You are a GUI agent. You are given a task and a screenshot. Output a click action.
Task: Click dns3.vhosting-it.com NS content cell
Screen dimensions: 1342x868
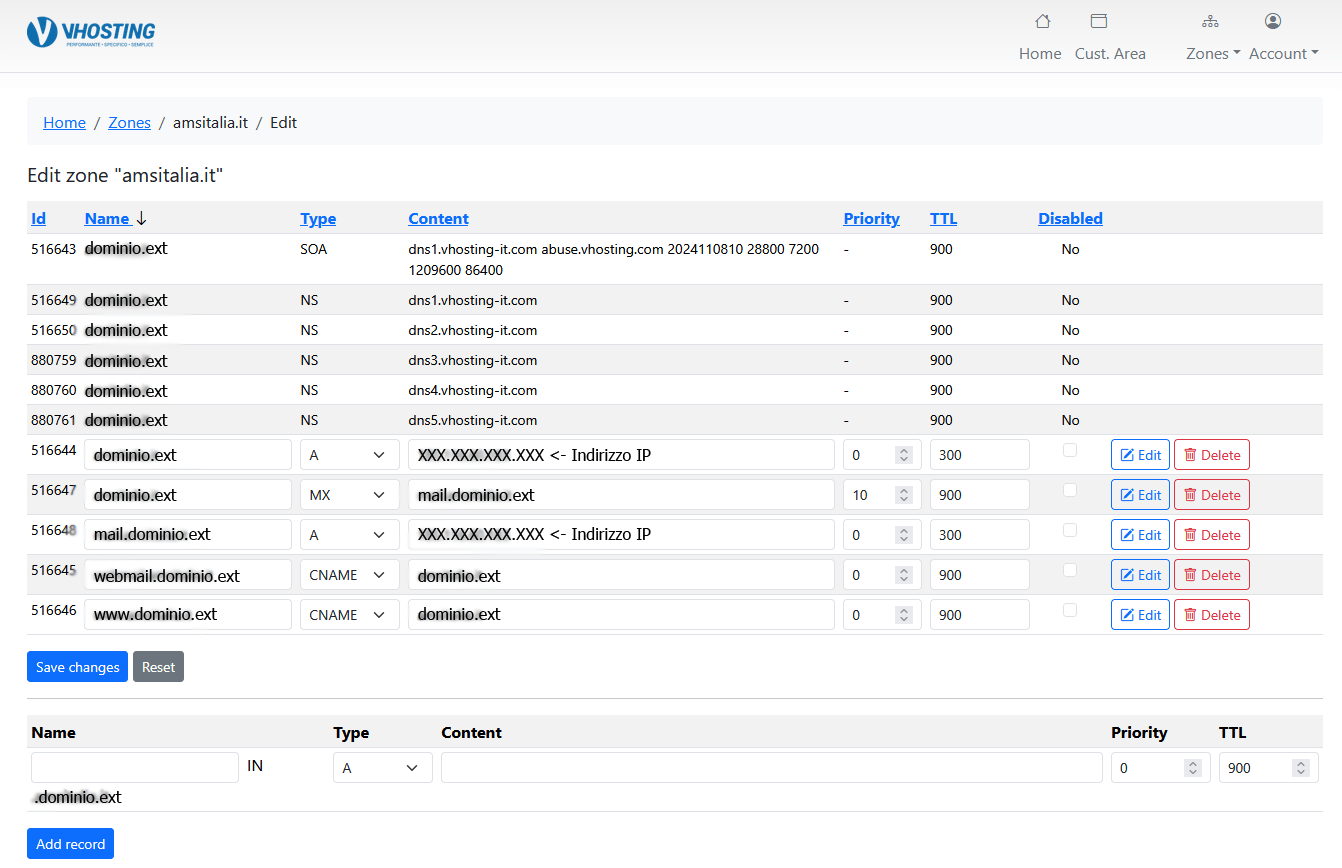pyautogui.click(x=473, y=360)
